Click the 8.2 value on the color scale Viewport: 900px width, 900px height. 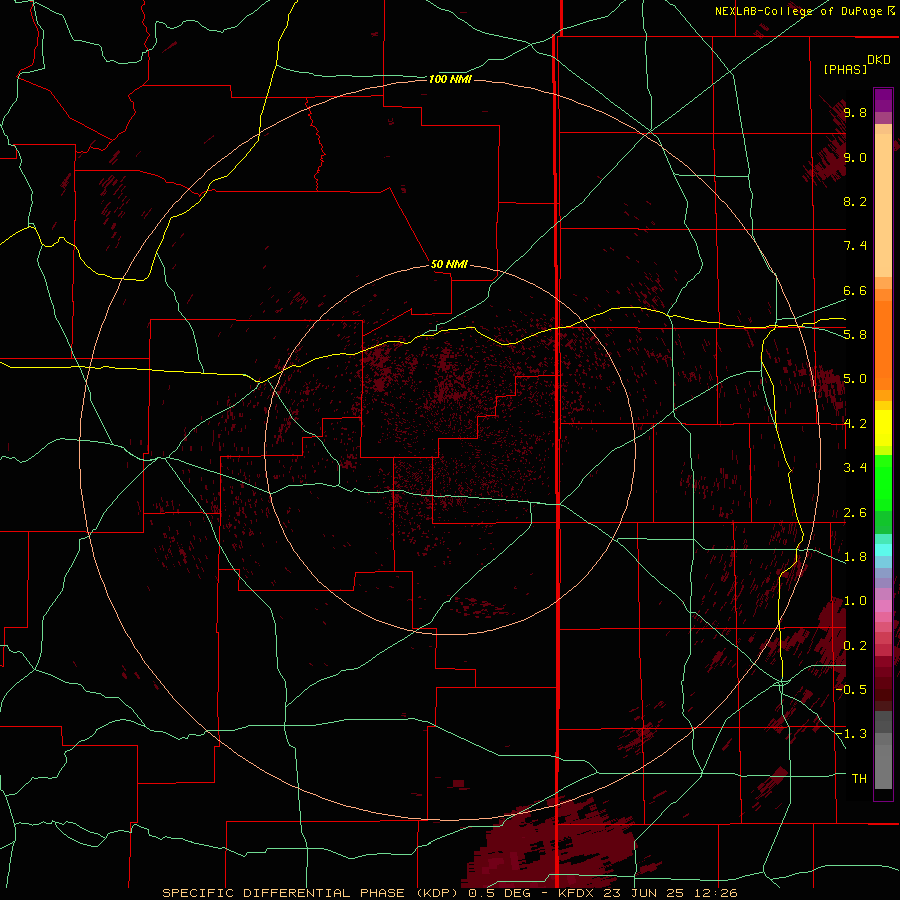[x=855, y=201]
